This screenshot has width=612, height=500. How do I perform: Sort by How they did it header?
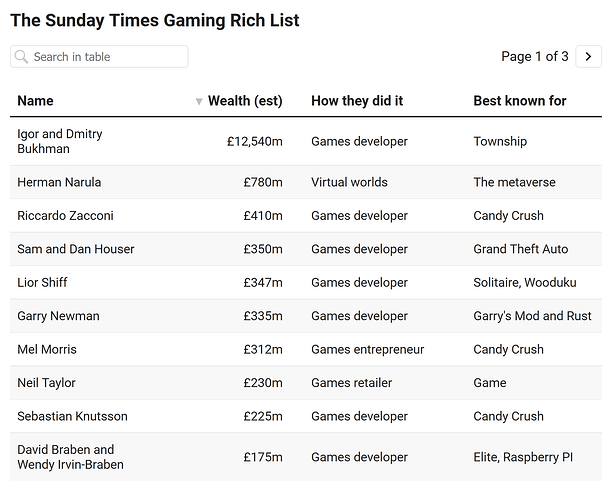pos(357,101)
